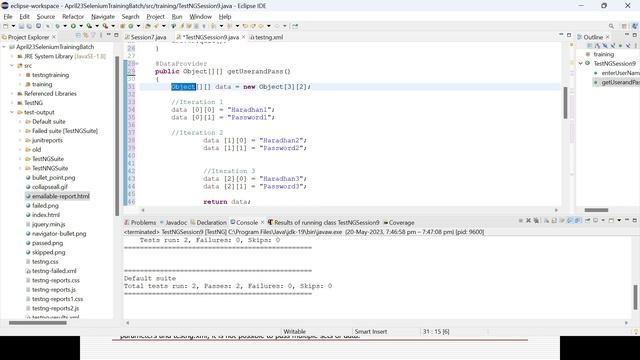Toggle Hide Fields in Outline toolbar

605,46
